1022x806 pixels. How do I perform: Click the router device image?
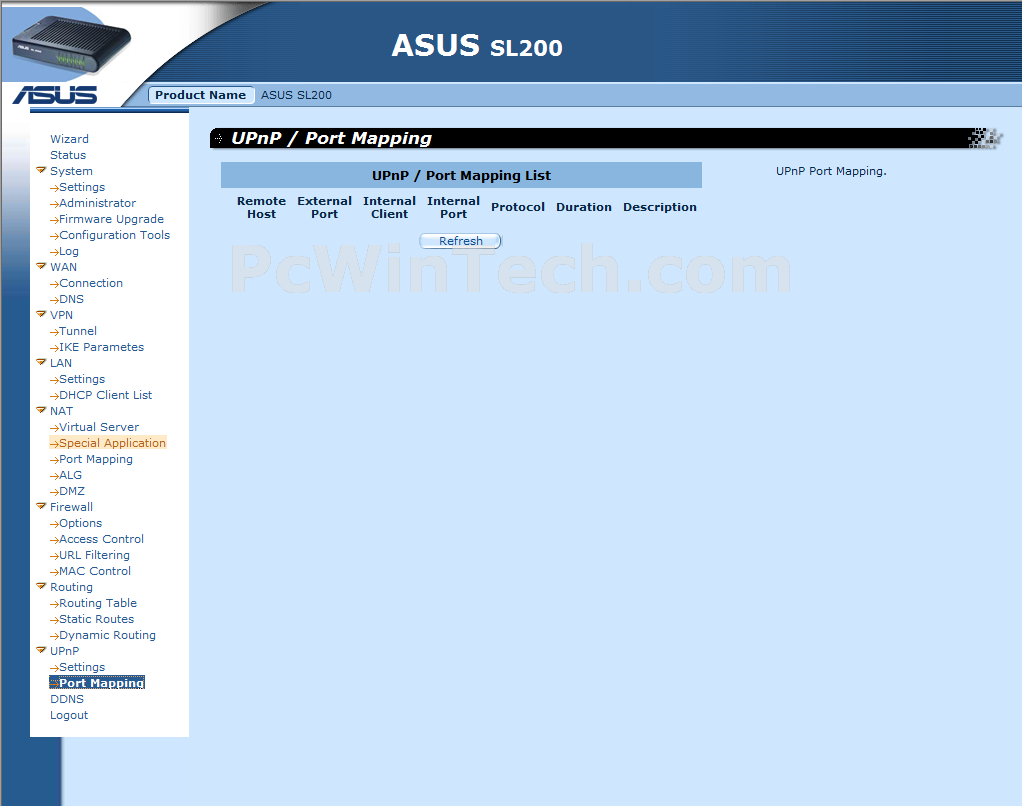click(71, 44)
